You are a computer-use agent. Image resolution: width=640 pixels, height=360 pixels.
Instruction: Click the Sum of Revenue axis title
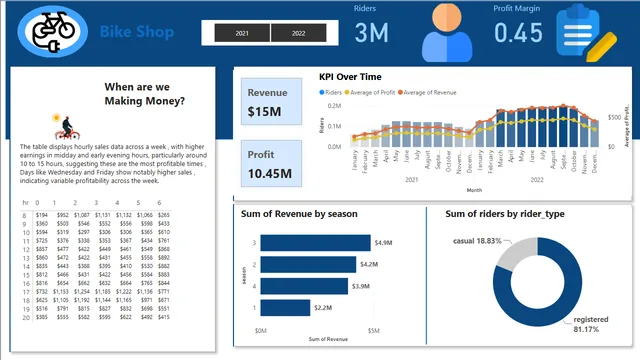[x=328, y=339]
